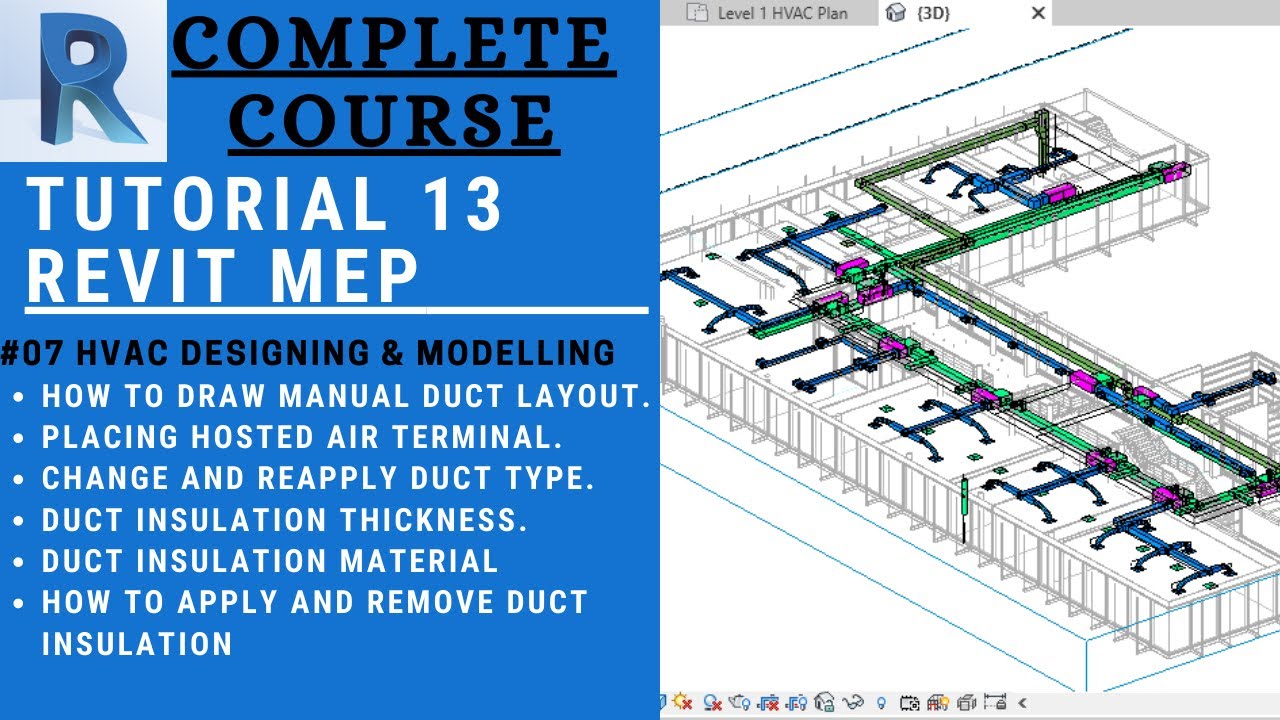Toggle Shadows off icon in view bar
Image resolution: width=1280 pixels, height=720 pixels.
coord(713,702)
